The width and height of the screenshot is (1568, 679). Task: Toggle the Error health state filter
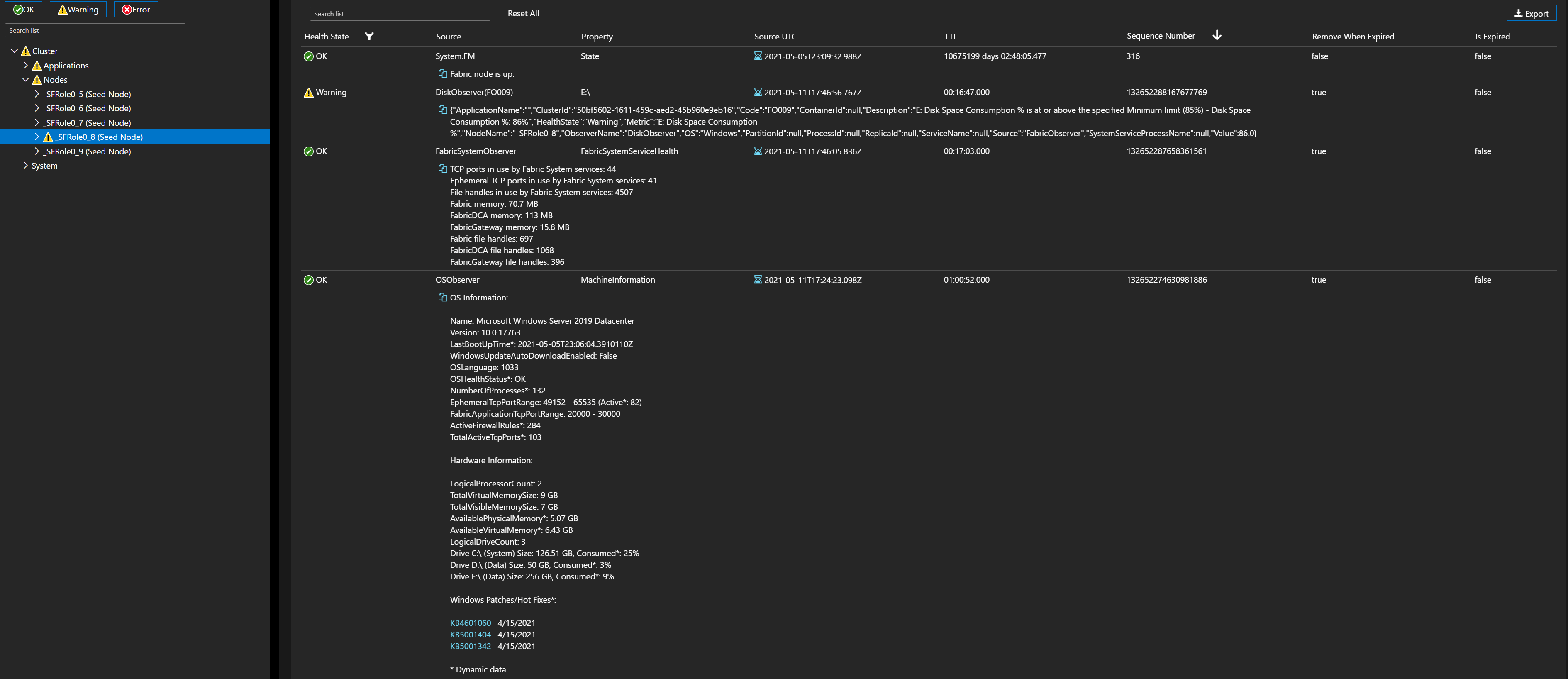coord(135,9)
